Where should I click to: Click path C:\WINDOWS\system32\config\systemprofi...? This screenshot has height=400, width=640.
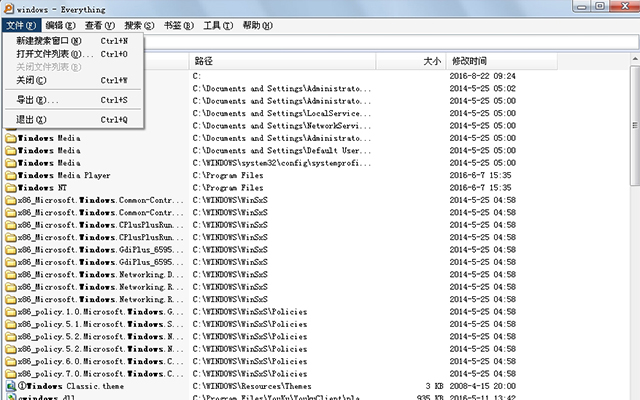(282, 163)
